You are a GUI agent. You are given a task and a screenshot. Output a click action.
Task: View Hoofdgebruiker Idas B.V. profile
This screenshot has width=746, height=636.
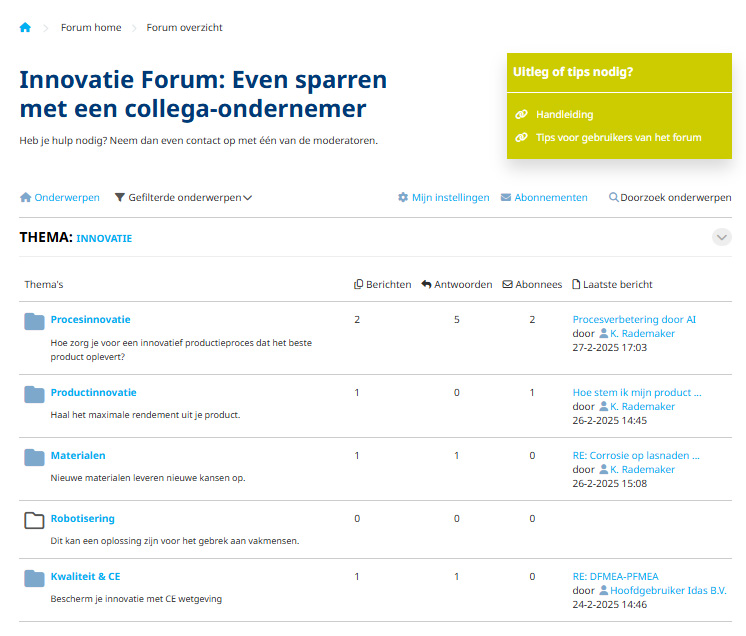667,590
